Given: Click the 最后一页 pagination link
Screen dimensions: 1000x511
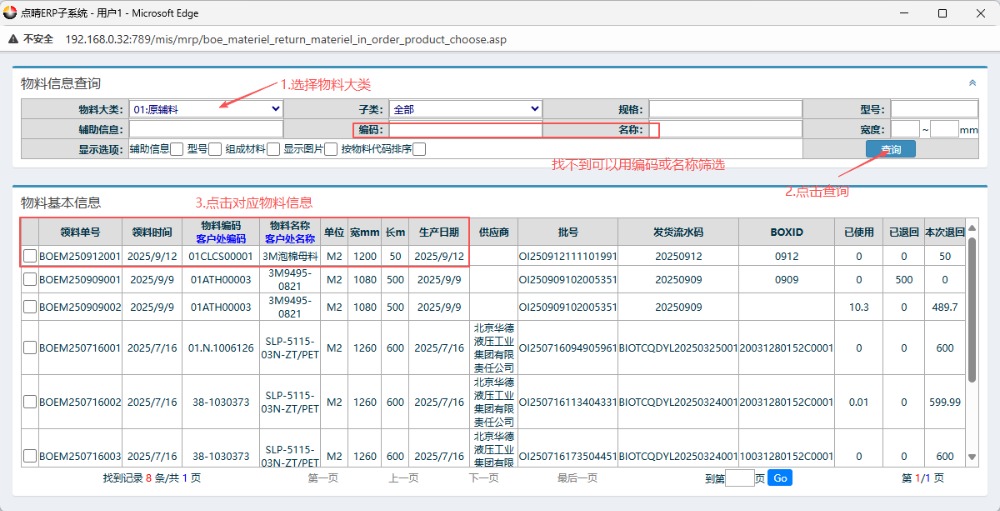Looking at the screenshot, I should (x=576, y=478).
